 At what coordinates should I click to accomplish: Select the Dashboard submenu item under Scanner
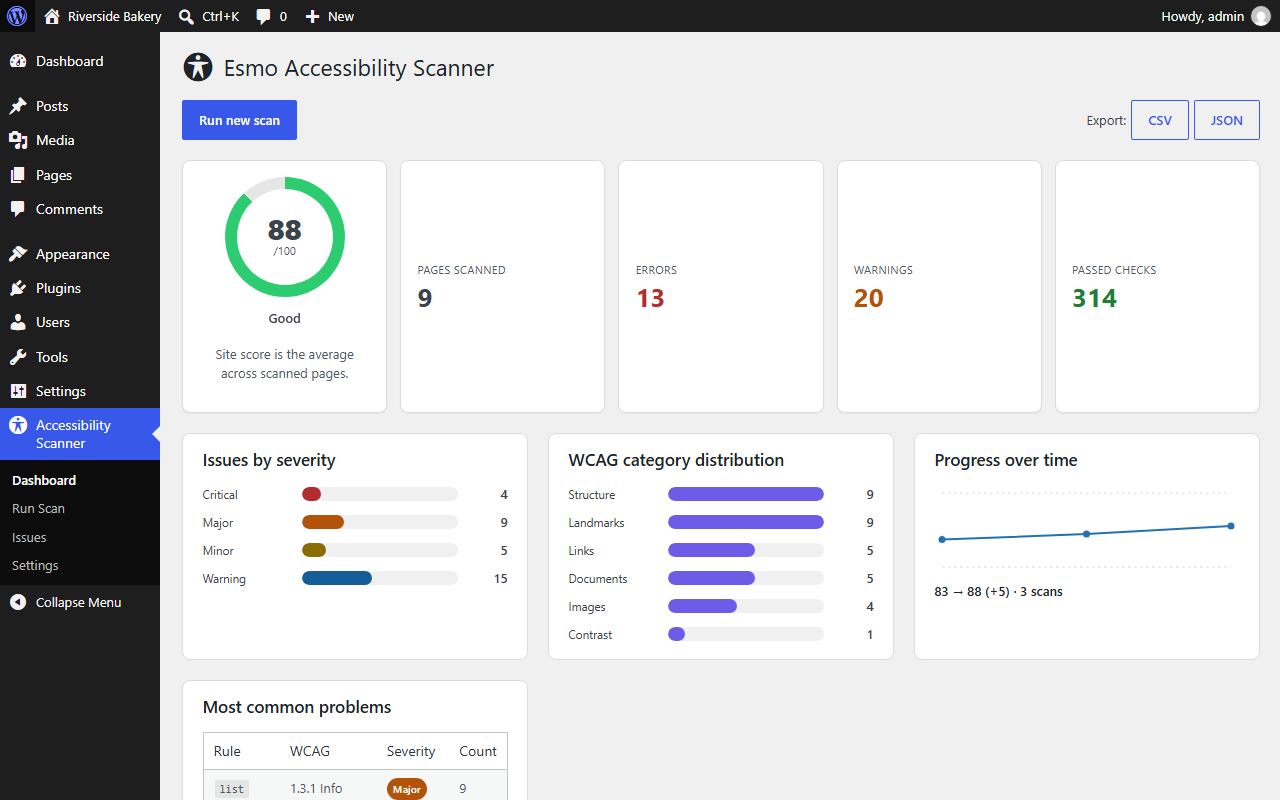(44, 480)
